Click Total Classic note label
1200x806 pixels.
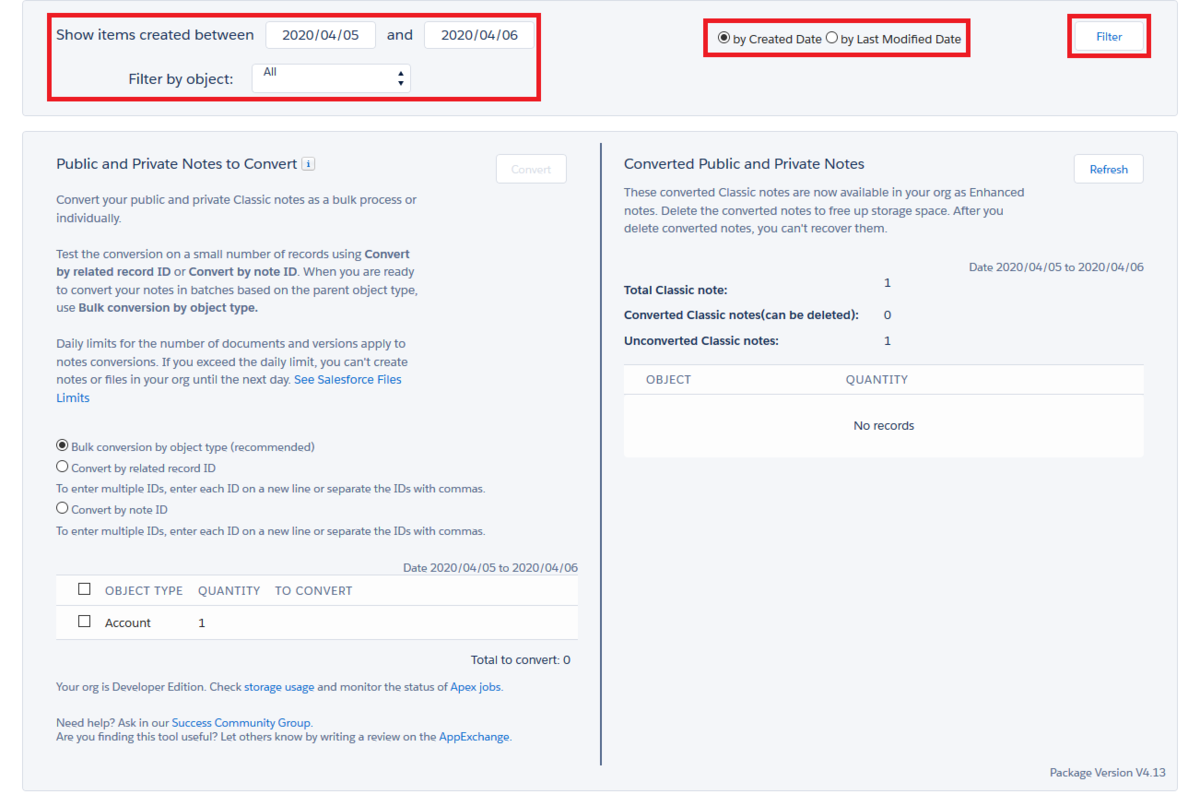point(676,290)
